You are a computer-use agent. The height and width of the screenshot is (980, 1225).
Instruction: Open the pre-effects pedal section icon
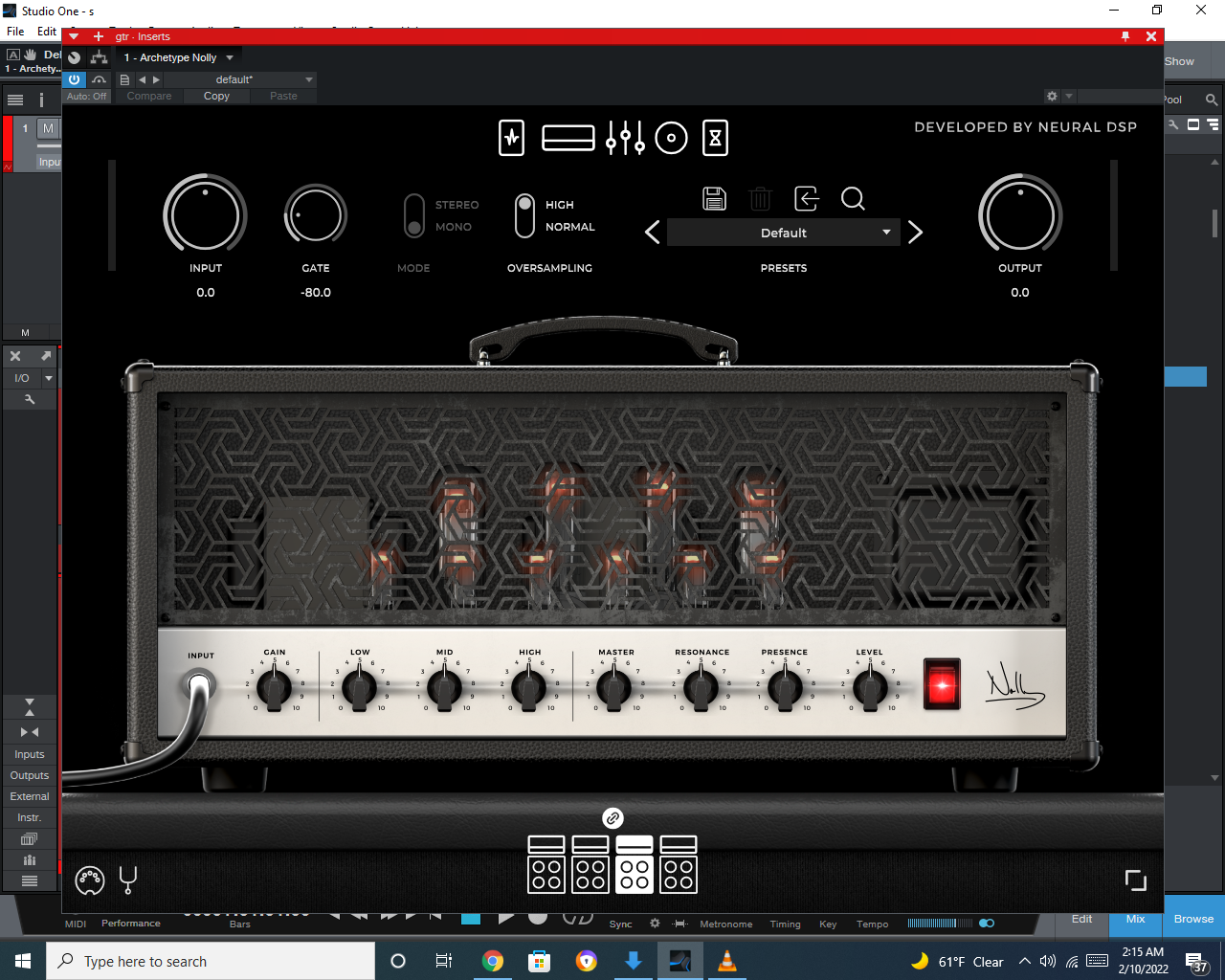(x=512, y=138)
